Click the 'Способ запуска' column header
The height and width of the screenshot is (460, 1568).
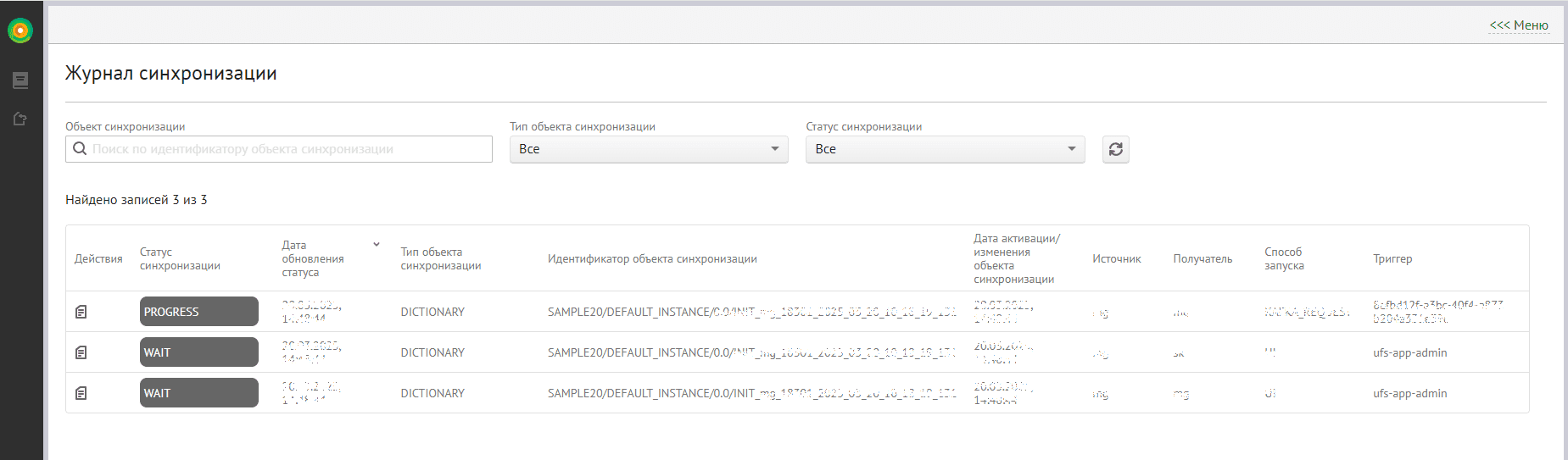pyautogui.click(x=1284, y=259)
